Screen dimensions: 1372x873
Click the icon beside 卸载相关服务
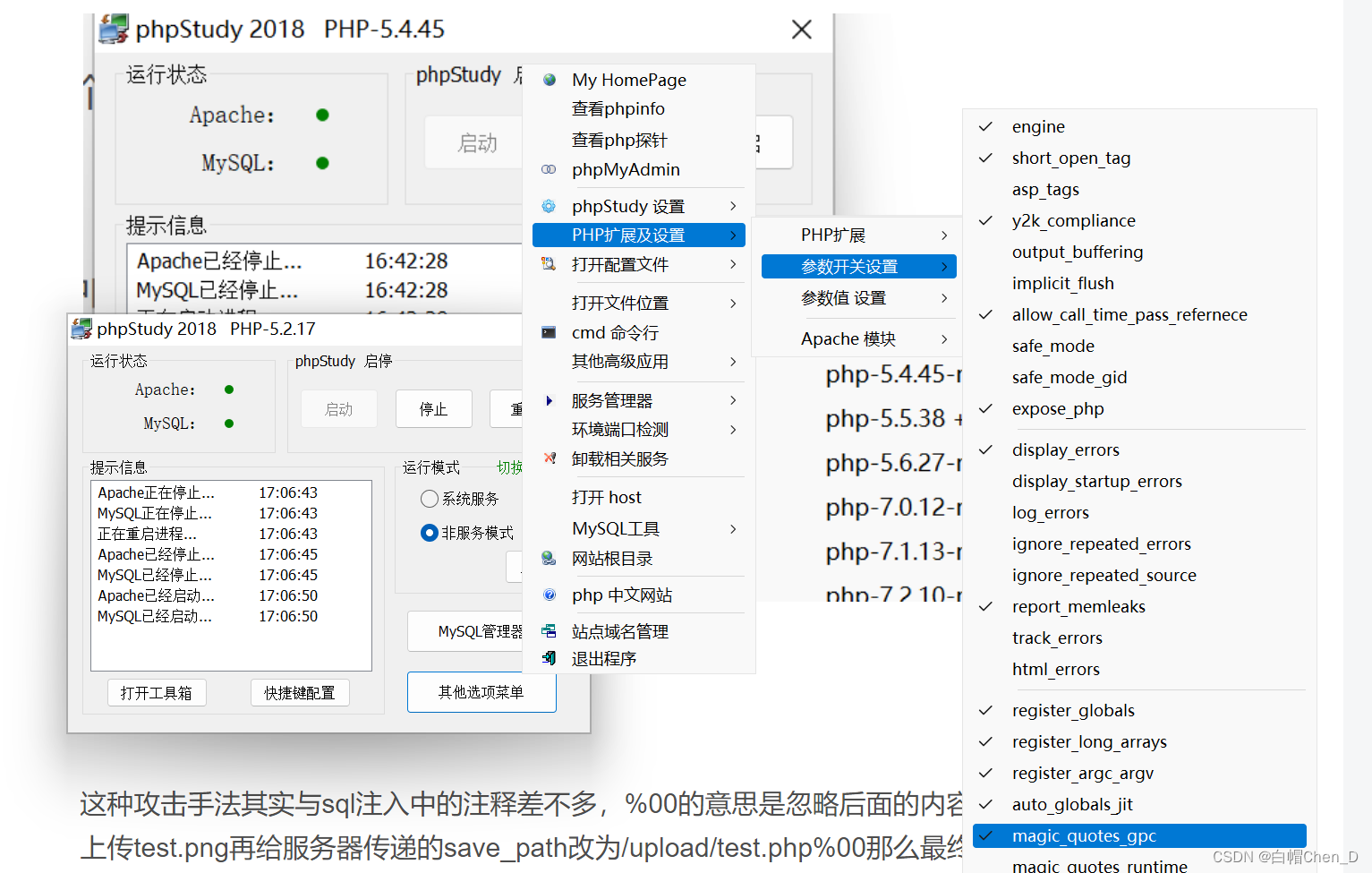(x=550, y=458)
